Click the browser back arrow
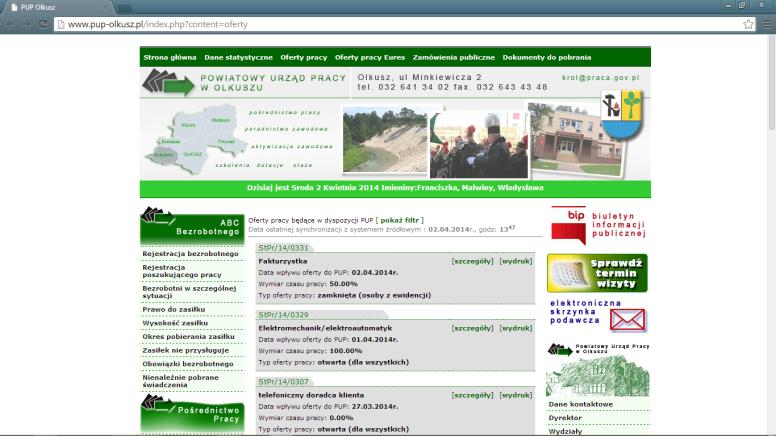Viewport: 776px width, 436px height. pyautogui.click(x=11, y=24)
